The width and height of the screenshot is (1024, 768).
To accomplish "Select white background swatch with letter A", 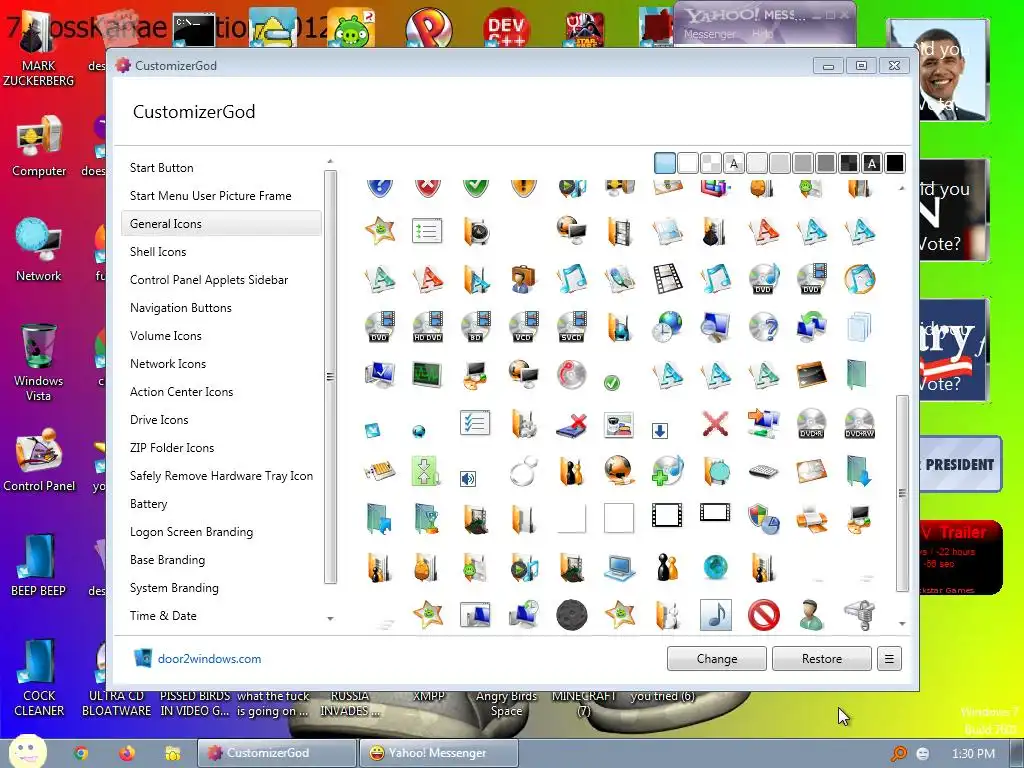I will coord(734,163).
